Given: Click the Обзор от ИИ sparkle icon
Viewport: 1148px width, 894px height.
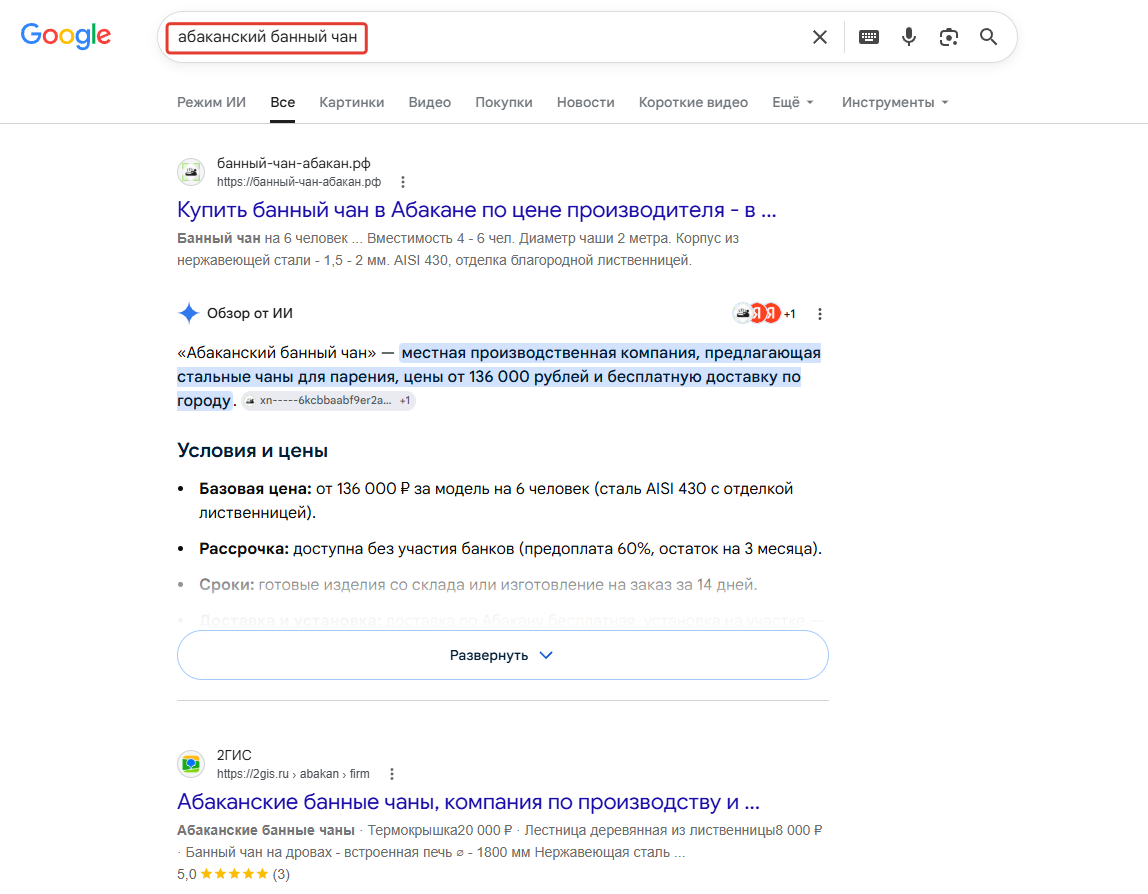Looking at the screenshot, I should pos(188,313).
